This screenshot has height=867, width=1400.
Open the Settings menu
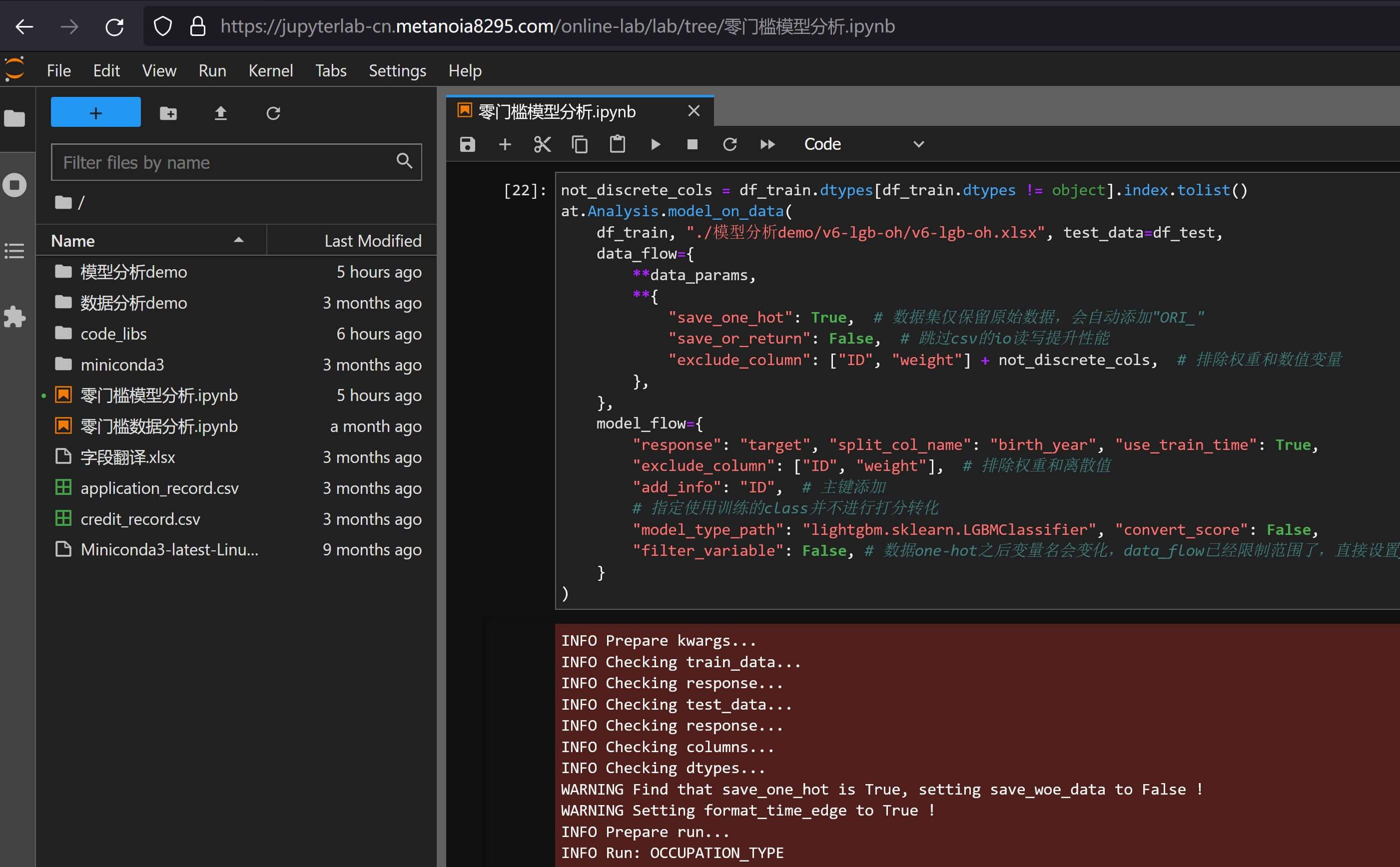tap(397, 70)
